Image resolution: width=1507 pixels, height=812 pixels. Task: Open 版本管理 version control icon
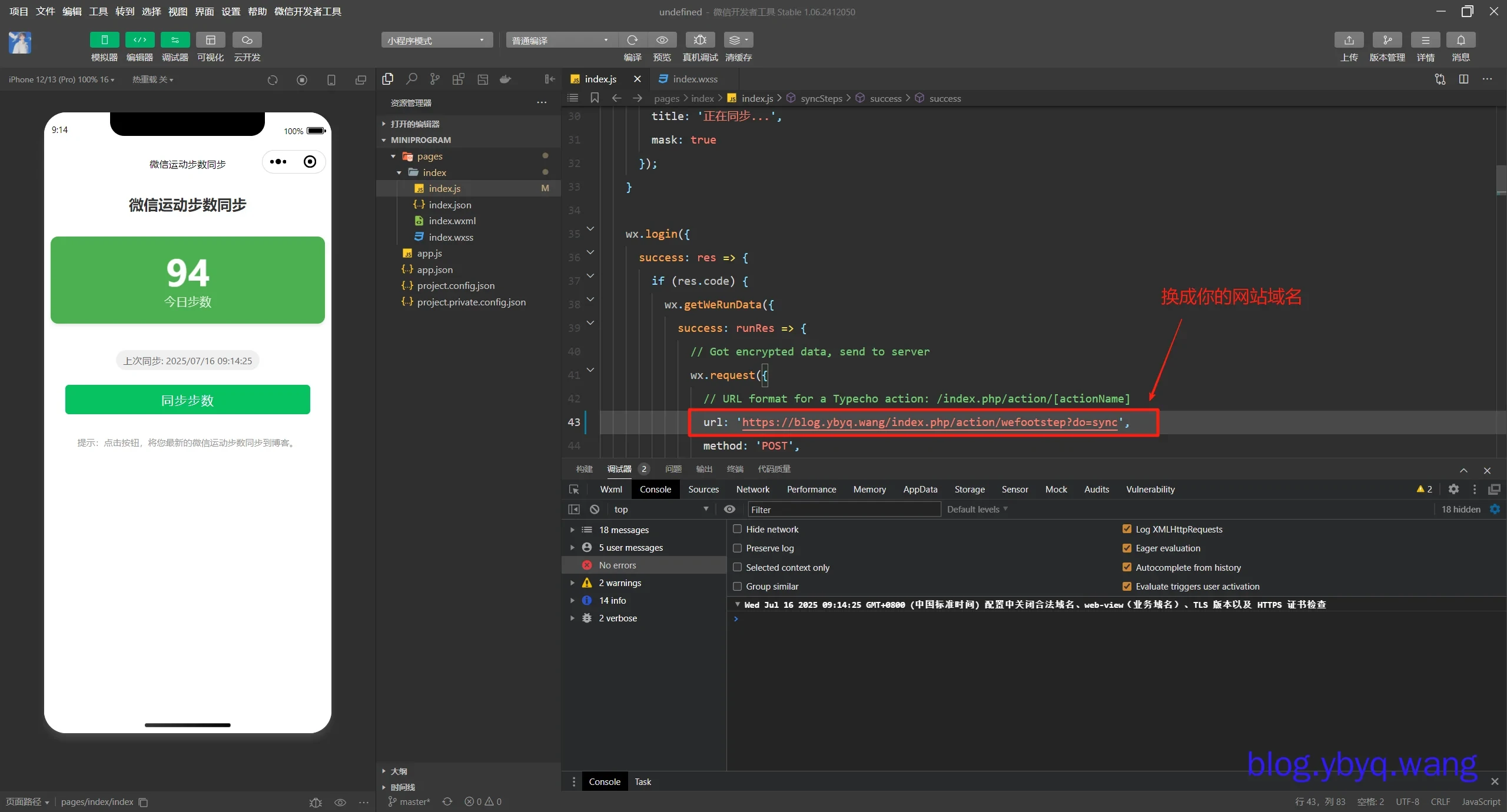pos(1387,40)
